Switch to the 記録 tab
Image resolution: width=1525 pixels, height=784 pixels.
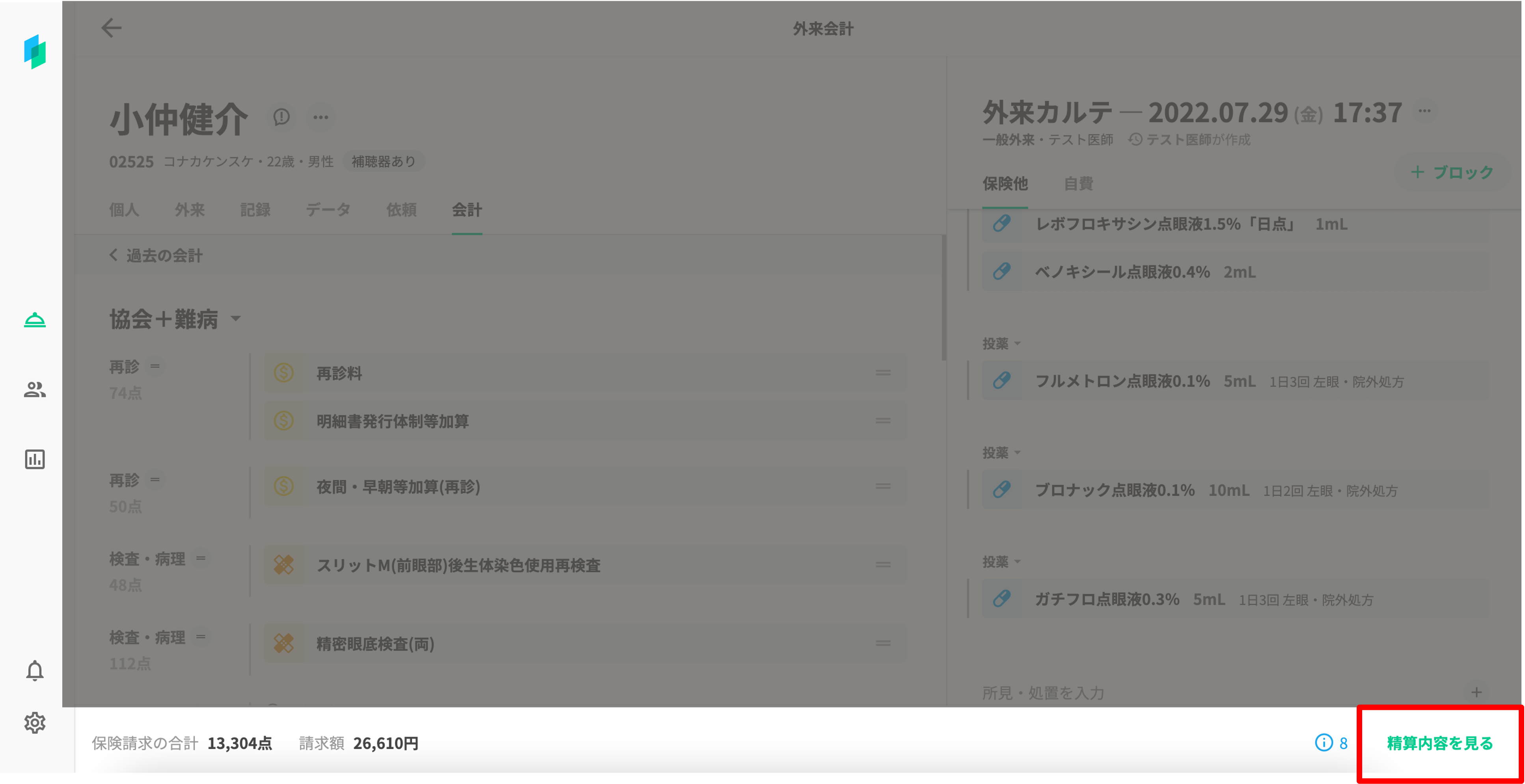click(x=255, y=209)
